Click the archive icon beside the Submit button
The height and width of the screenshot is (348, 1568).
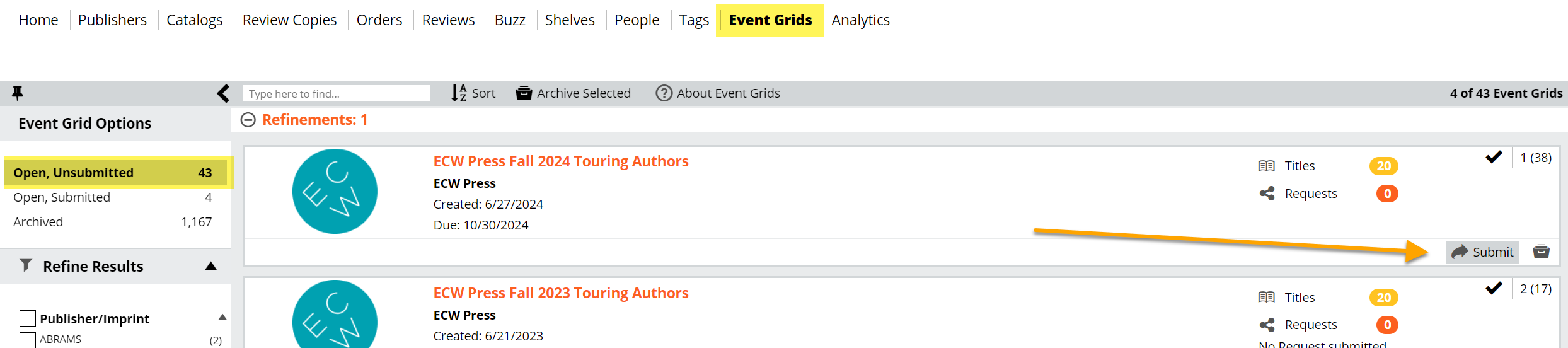[x=1541, y=252]
